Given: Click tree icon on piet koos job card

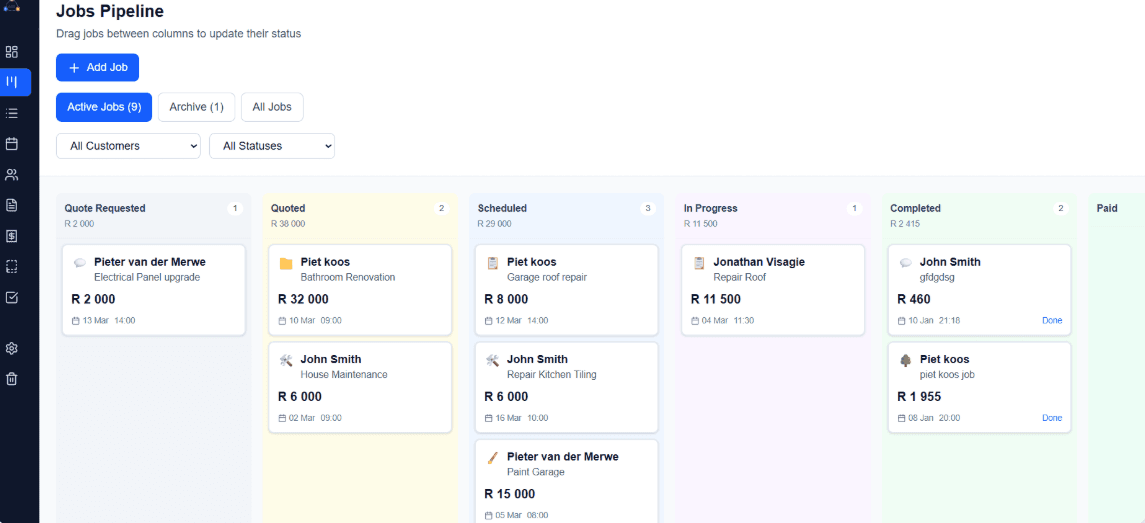Looking at the screenshot, I should coord(905,360).
